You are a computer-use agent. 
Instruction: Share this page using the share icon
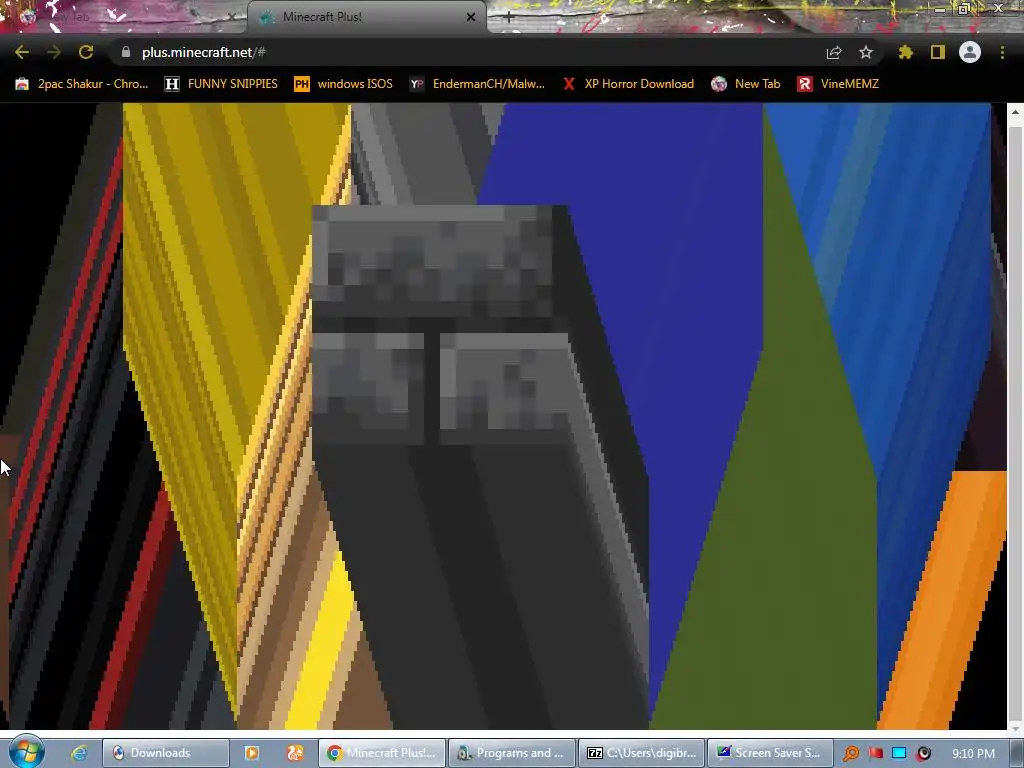click(x=834, y=52)
